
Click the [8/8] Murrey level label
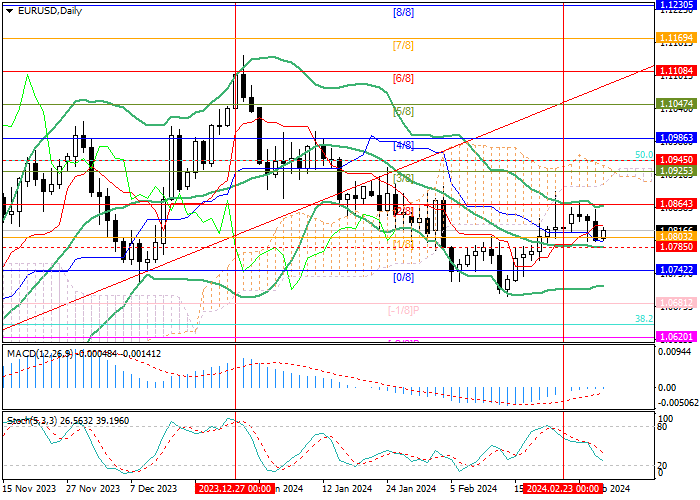coord(403,12)
